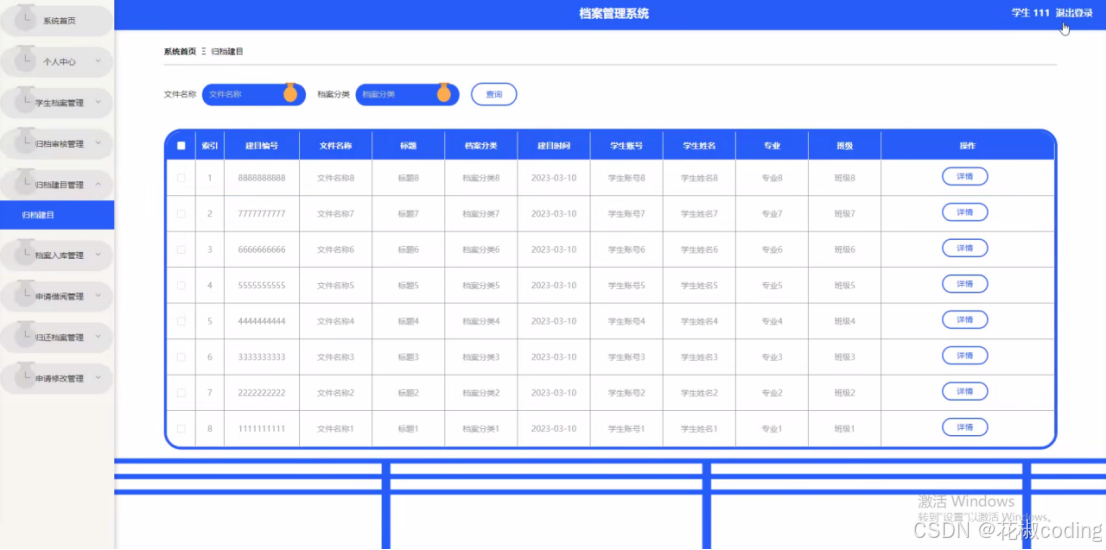Click the 专业 column header

point(772,146)
